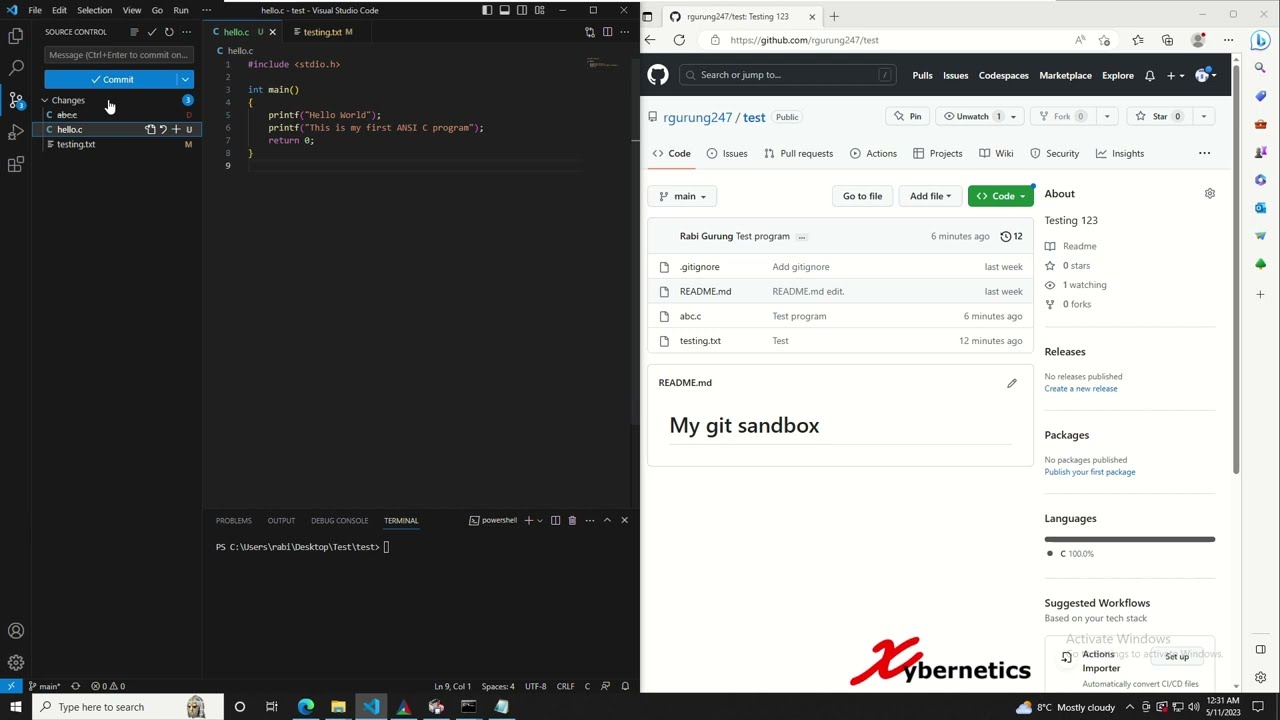
Task: Click Publish your first package link
Action: pyautogui.click(x=1089, y=472)
